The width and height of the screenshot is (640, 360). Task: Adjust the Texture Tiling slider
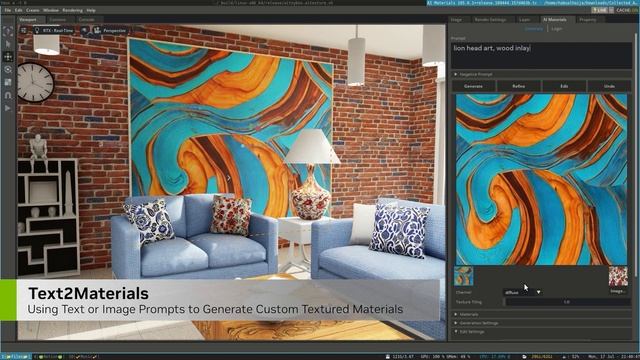[x=568, y=302]
